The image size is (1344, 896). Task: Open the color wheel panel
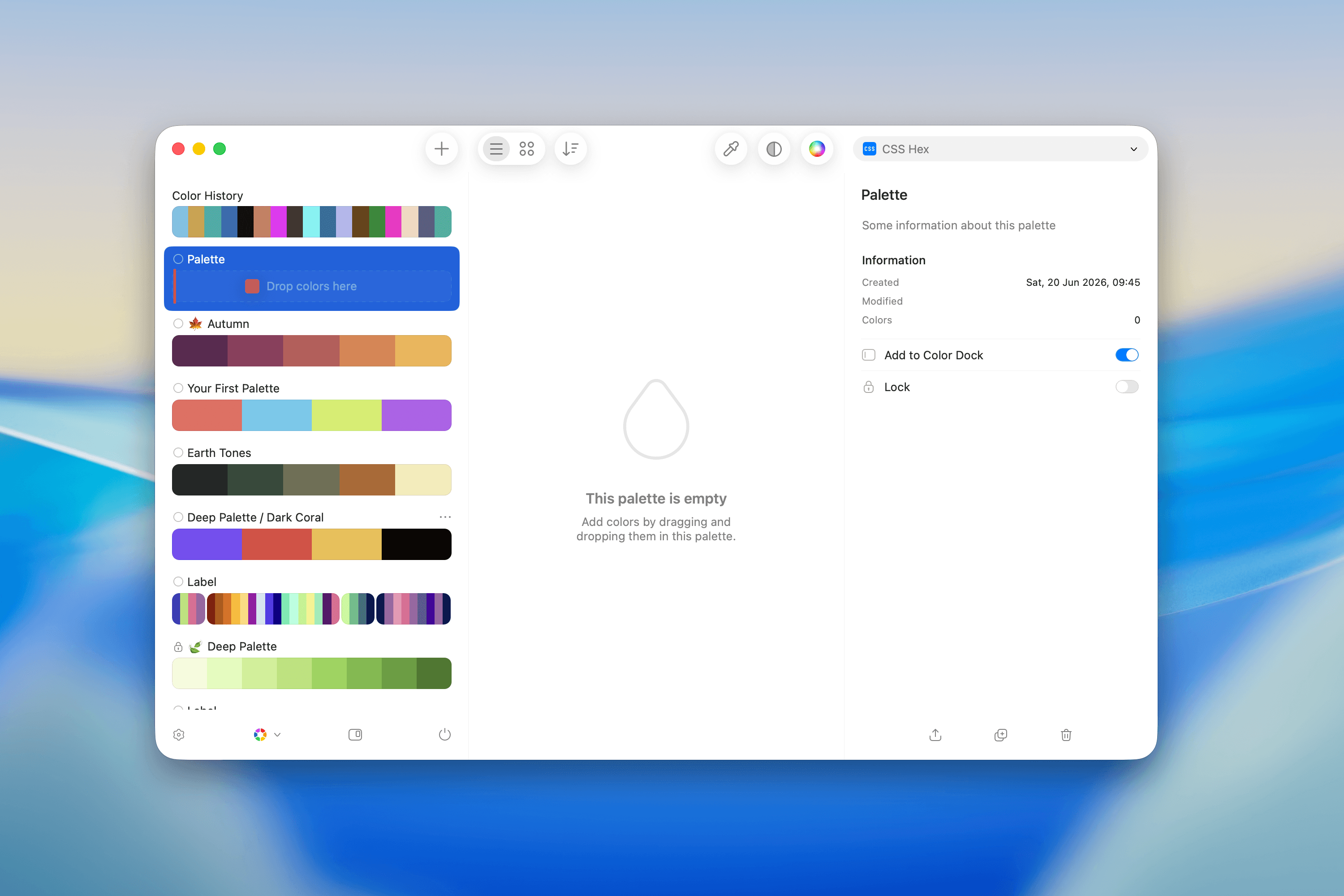(x=817, y=149)
